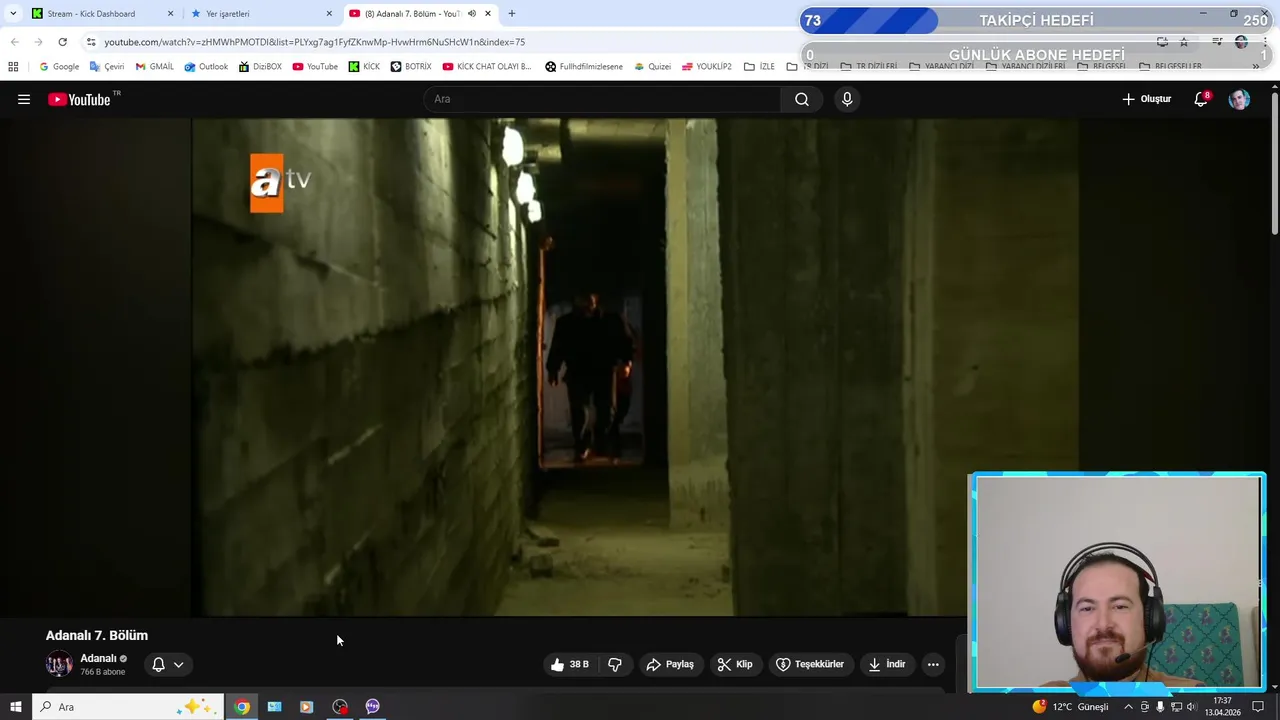Open YOUKLİP2 bookmark
Screen dimensions: 1280x720
[707, 67]
